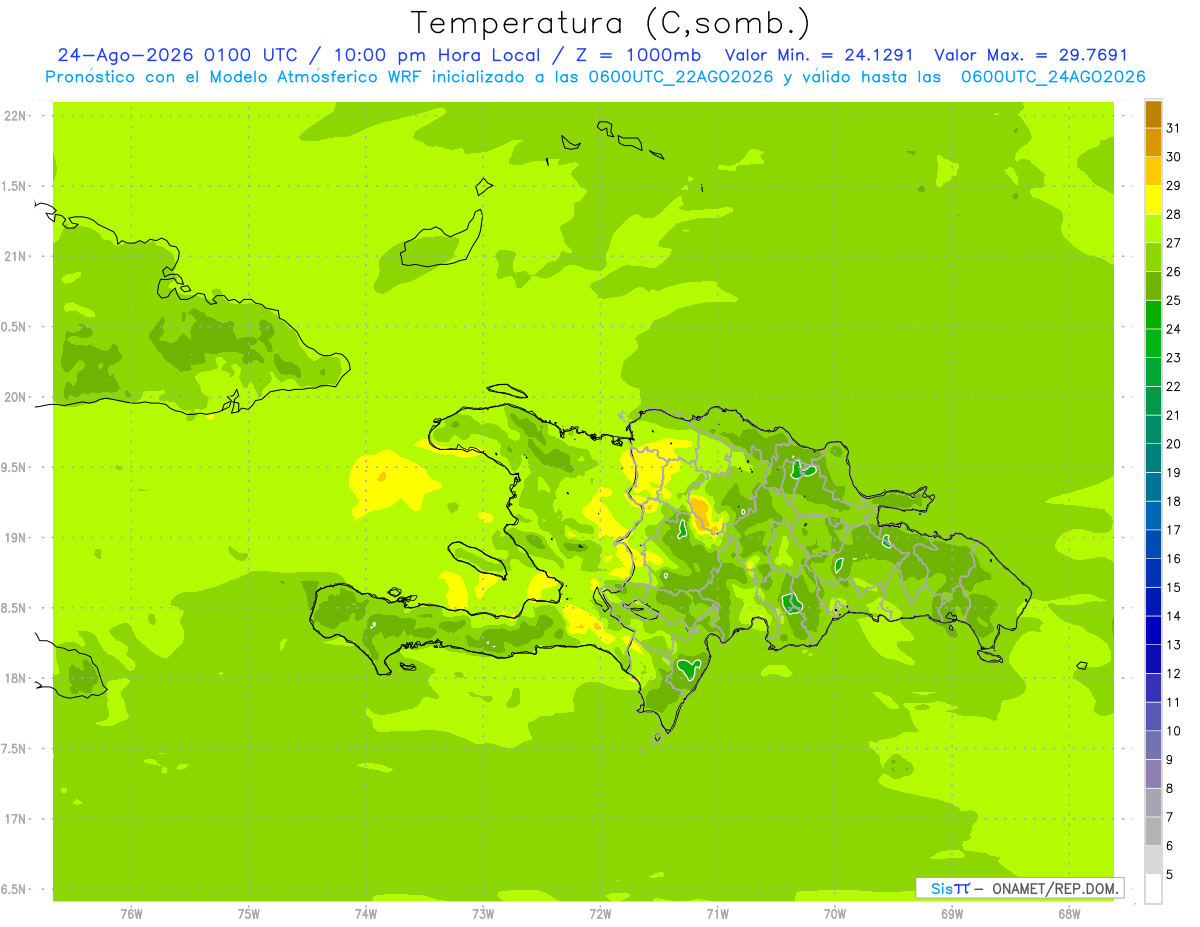Click the "0.5N" latitude axis label

click(x=14, y=327)
